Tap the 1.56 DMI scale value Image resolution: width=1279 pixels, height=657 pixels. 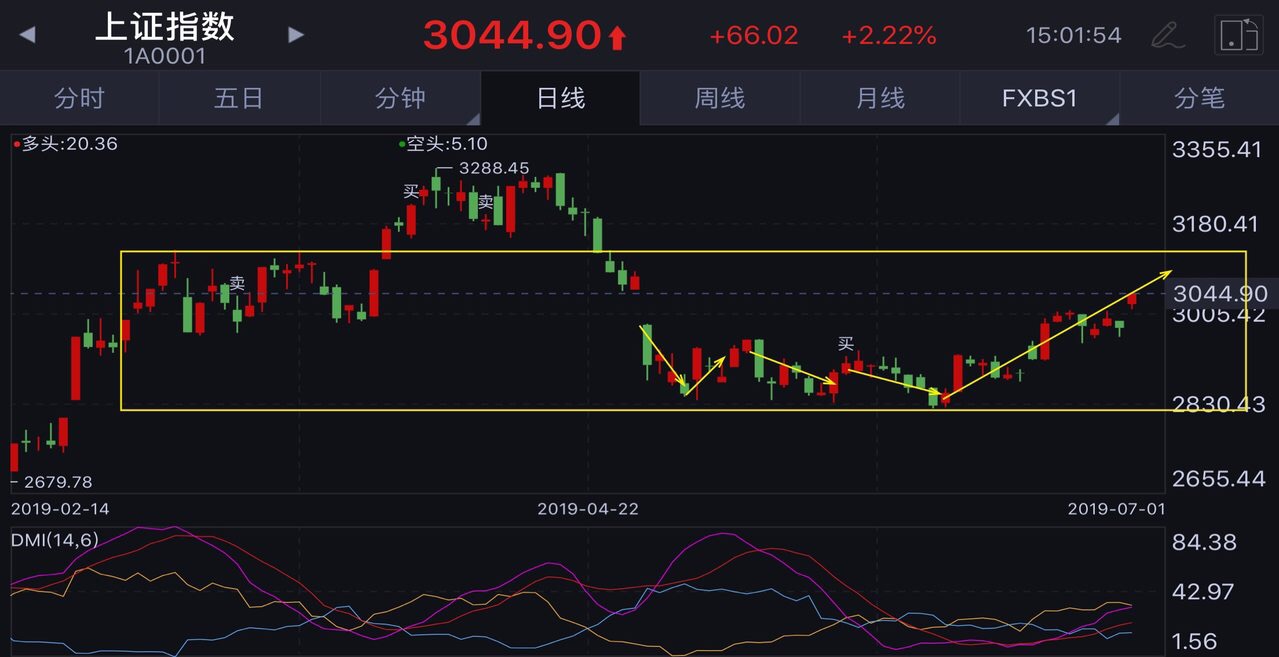[1193, 641]
